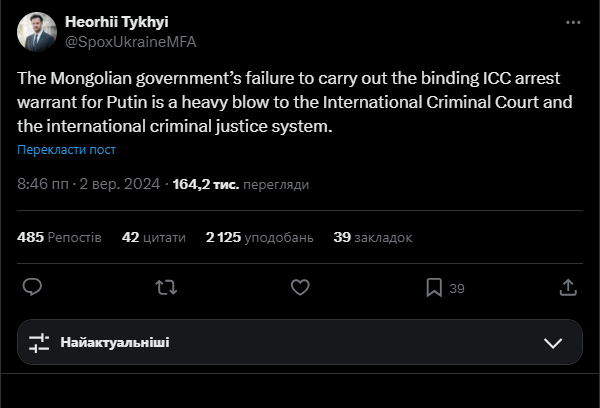Click the 164,2 тис. перегляди view count

click(x=240, y=185)
